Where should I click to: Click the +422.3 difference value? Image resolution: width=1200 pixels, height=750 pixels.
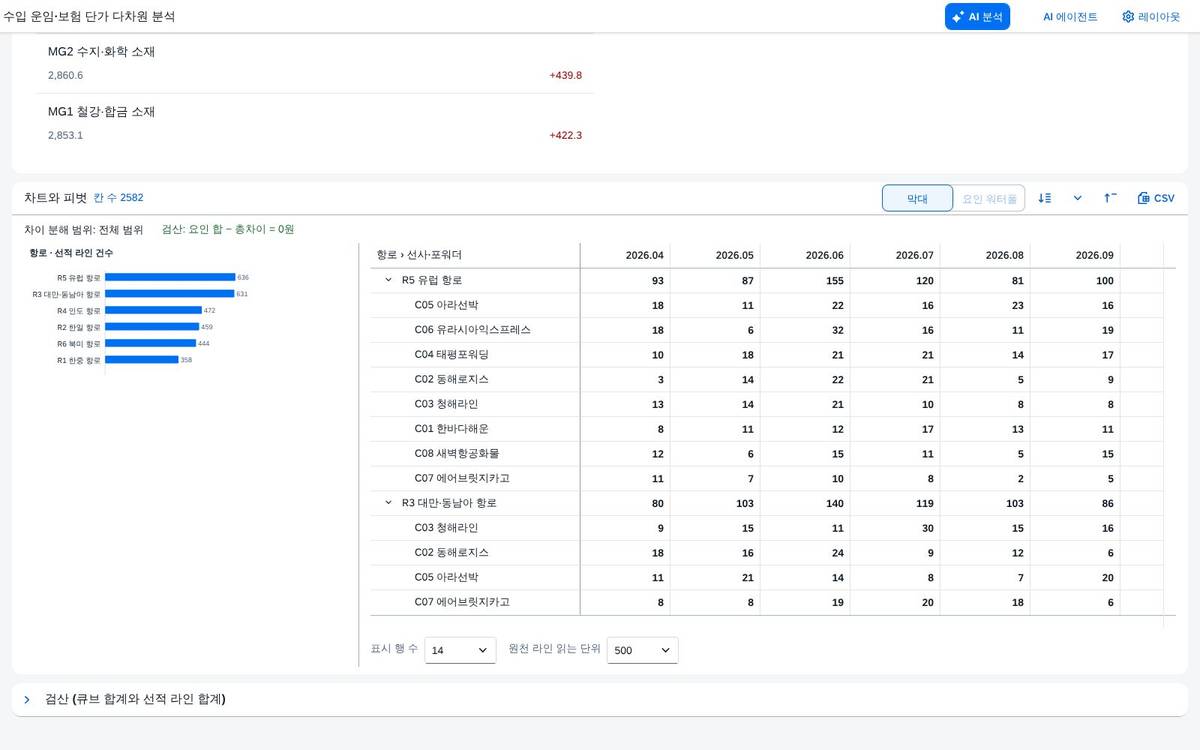click(x=565, y=135)
